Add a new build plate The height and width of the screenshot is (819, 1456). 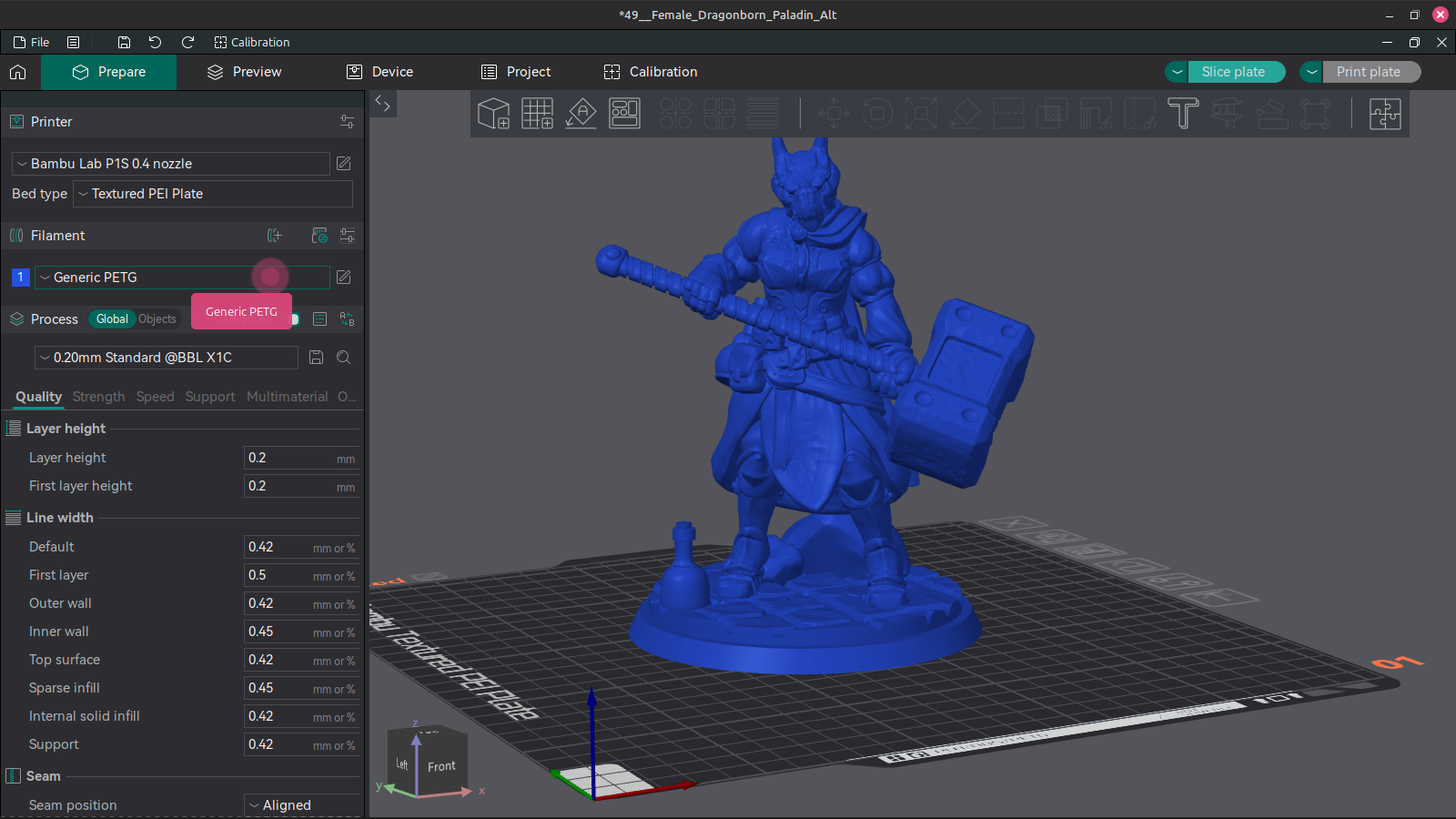coord(537,114)
